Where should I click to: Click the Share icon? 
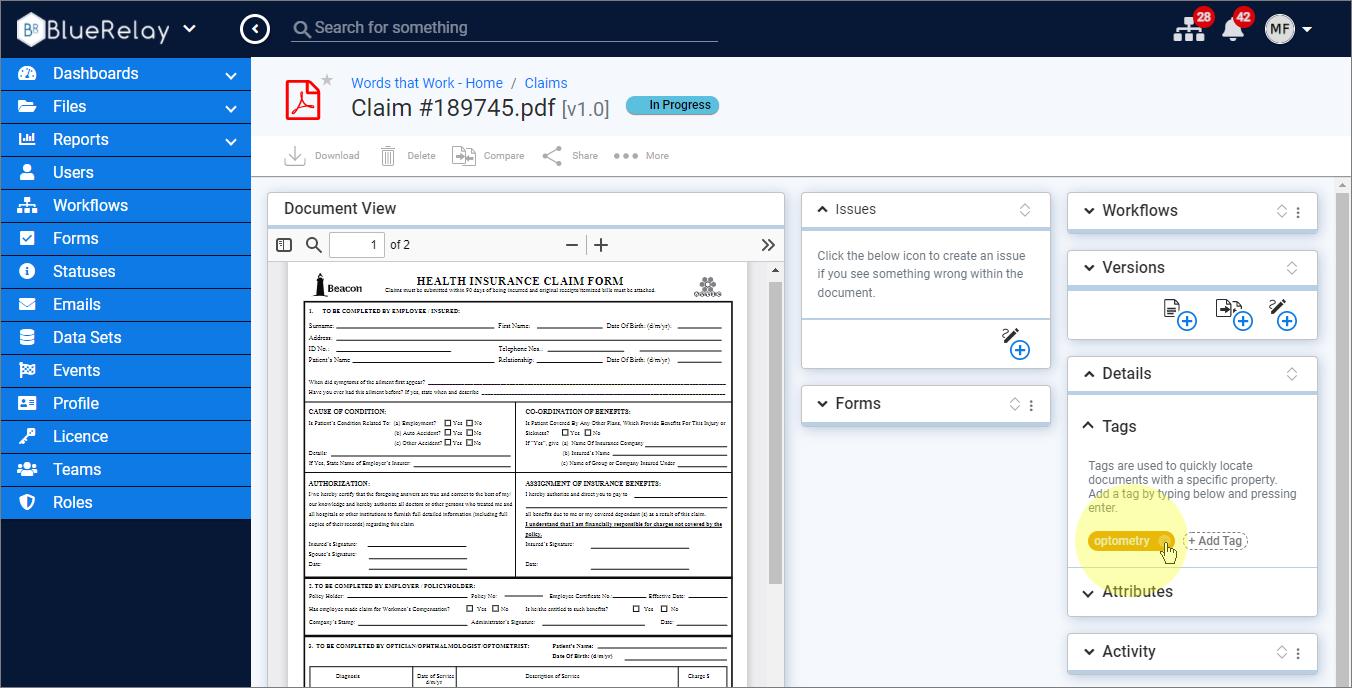tap(552, 156)
